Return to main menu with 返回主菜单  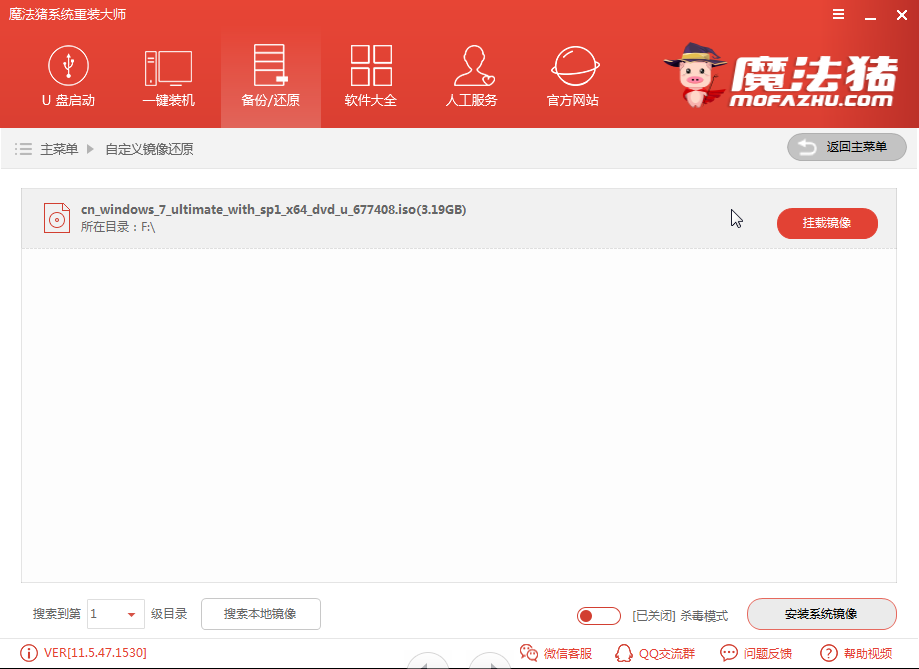click(x=846, y=147)
